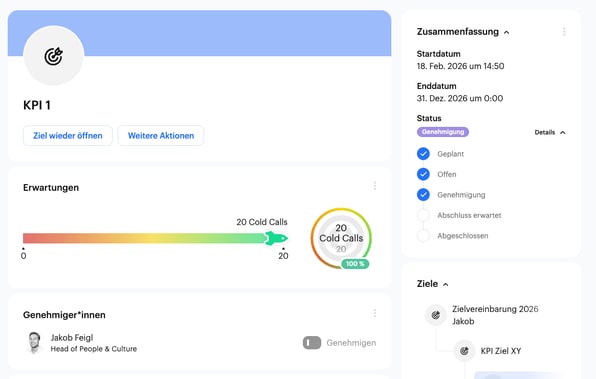Collapse the Zusammenfassung section
Screen dimensions: 596x379
click(x=507, y=33)
